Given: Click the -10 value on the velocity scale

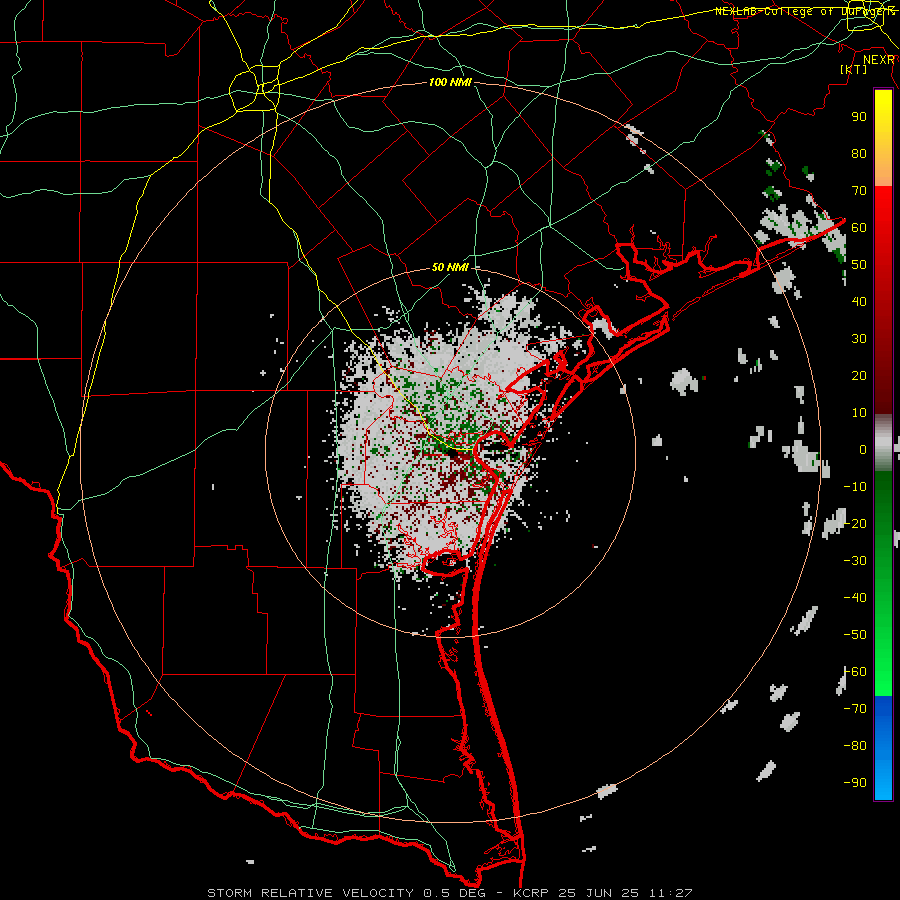Looking at the screenshot, I should [855, 487].
